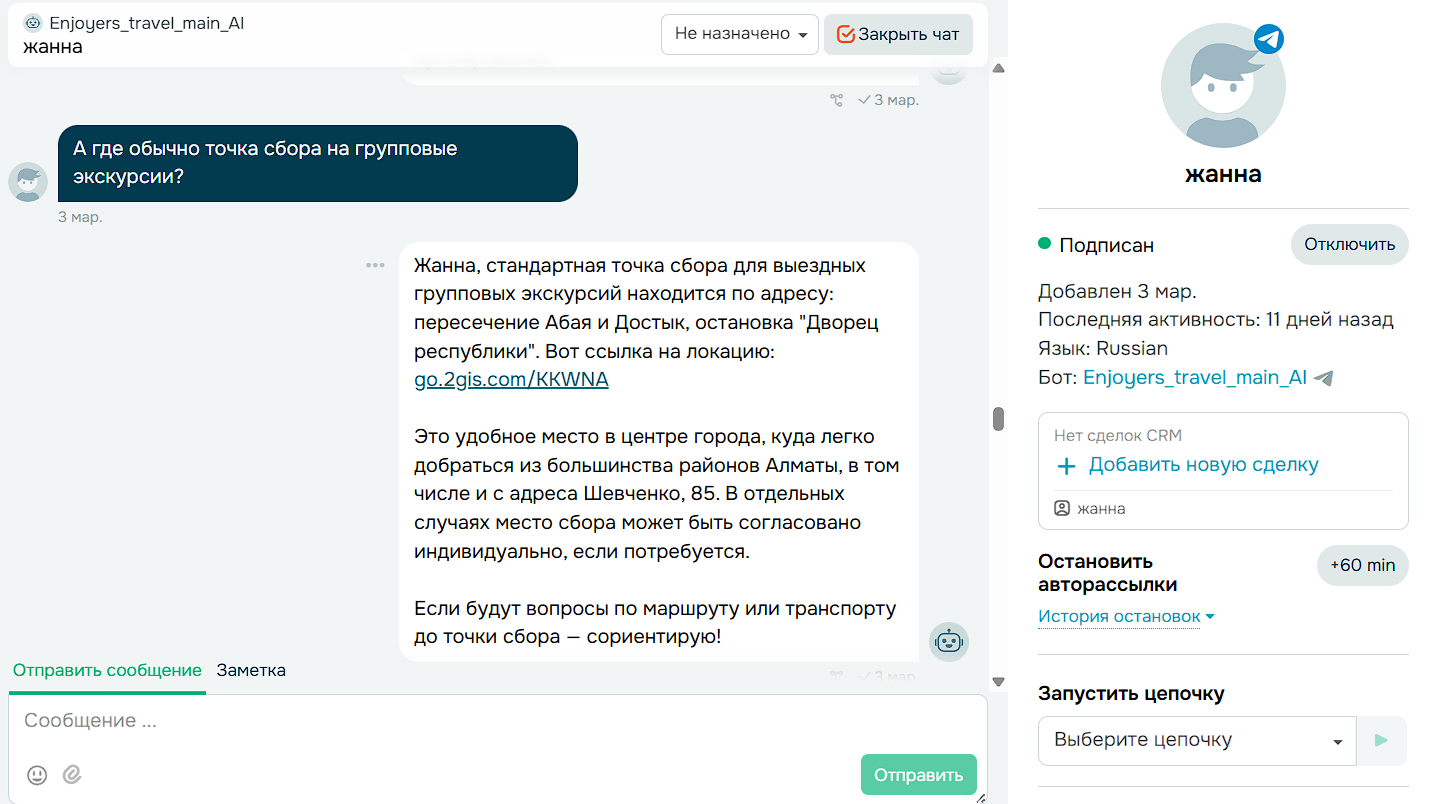Open the Не назначено assignment dropdown
Viewport: 1437px width, 804px height.
(x=739, y=34)
